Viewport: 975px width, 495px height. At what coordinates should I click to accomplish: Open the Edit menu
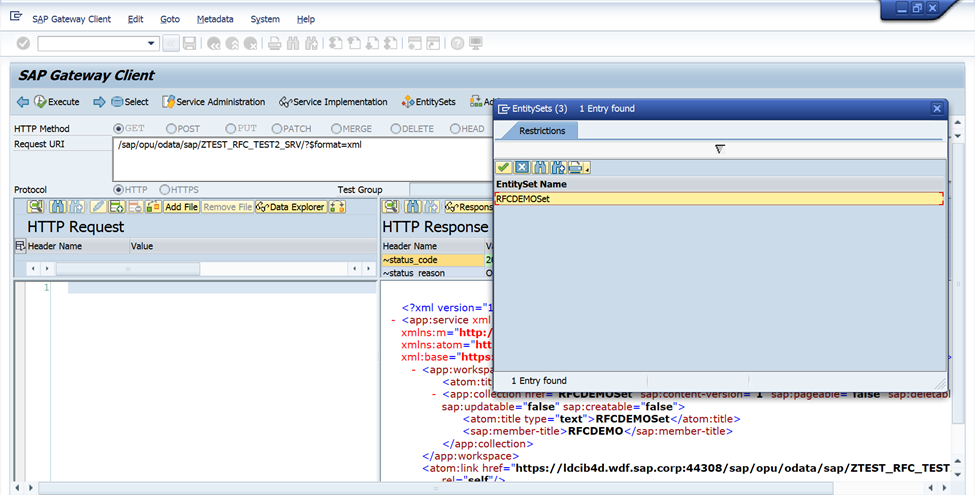136,19
